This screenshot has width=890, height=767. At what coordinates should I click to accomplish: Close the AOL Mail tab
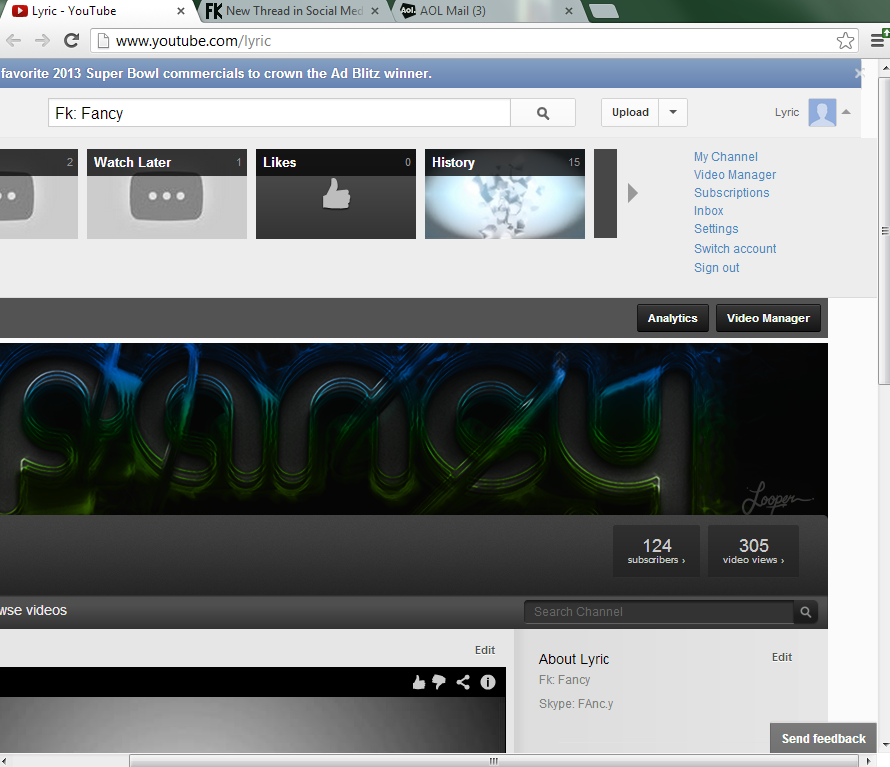pyautogui.click(x=569, y=11)
